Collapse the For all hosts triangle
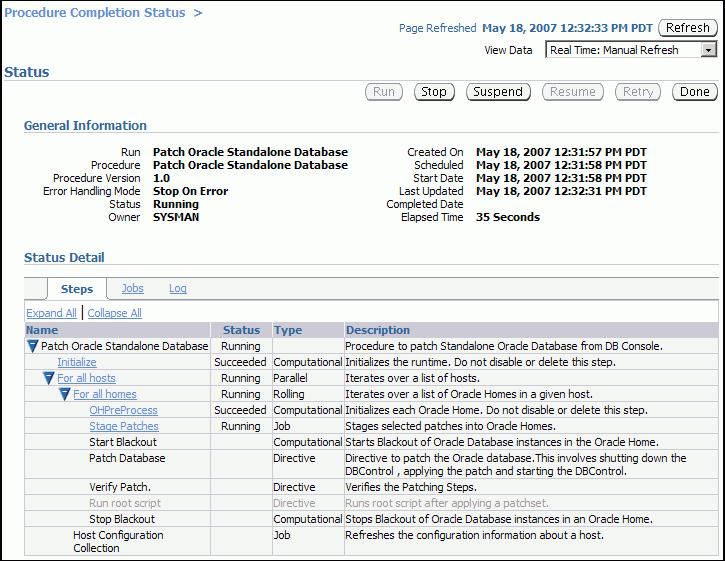The height and width of the screenshot is (561, 725). coord(48,379)
